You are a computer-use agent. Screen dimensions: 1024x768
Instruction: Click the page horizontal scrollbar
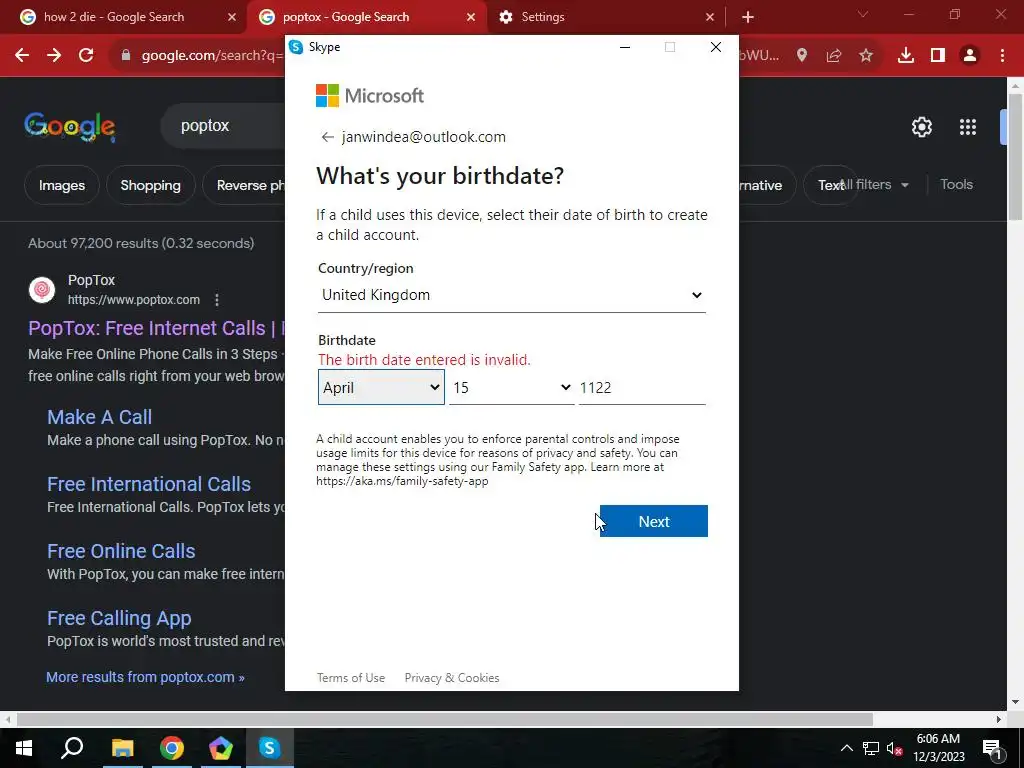coord(444,719)
